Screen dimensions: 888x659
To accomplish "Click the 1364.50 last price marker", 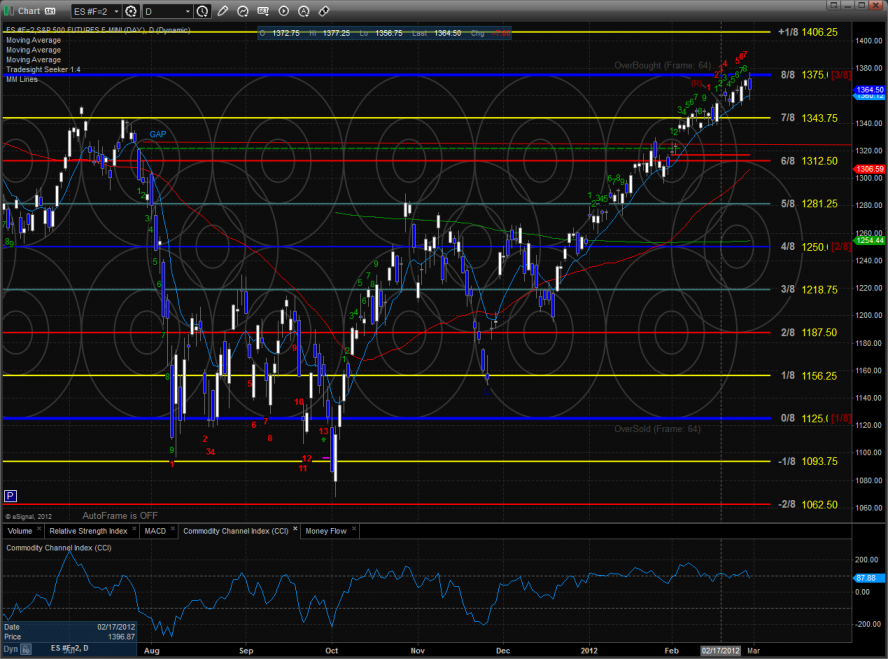I will pyautogui.click(x=866, y=90).
